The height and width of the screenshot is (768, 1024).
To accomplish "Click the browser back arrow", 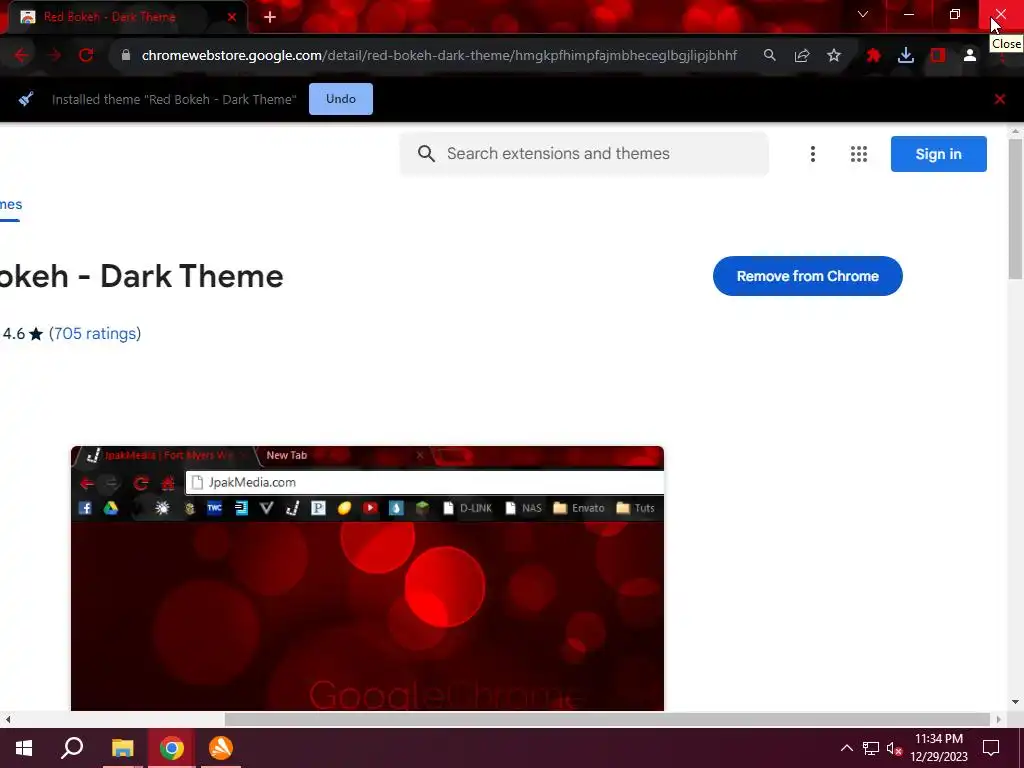I will click(21, 56).
